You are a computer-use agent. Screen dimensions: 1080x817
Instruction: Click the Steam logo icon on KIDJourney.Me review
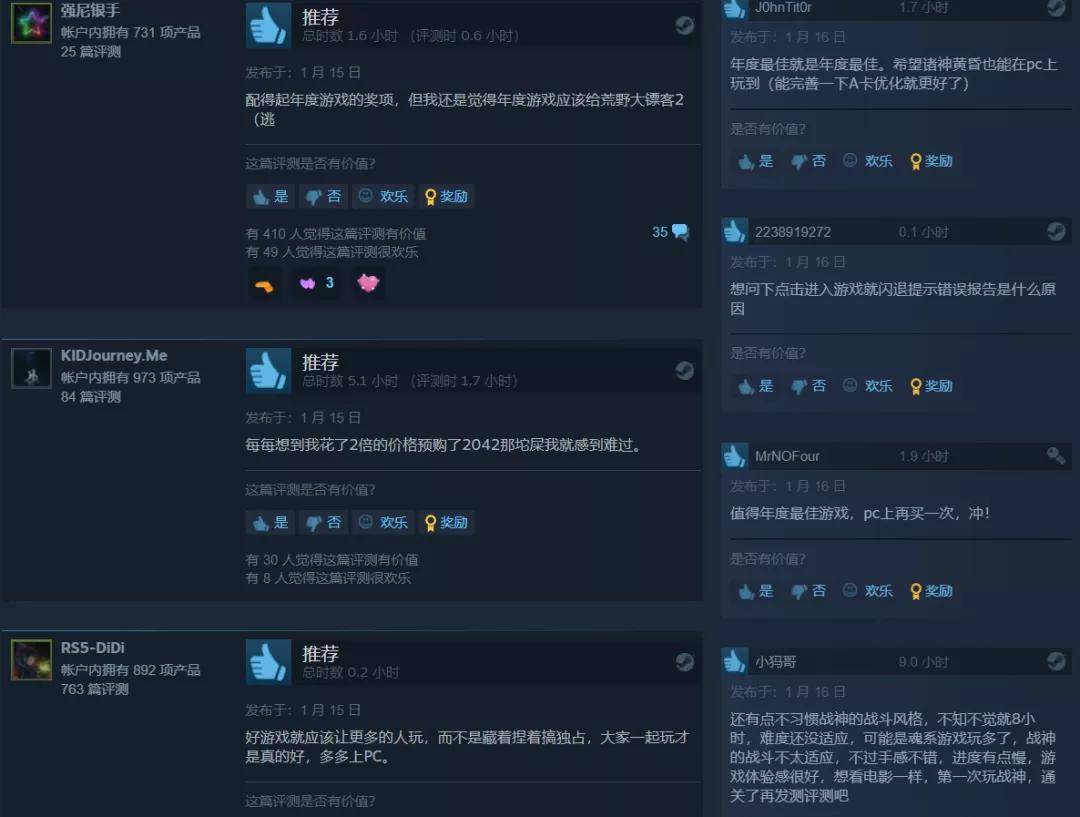click(684, 371)
